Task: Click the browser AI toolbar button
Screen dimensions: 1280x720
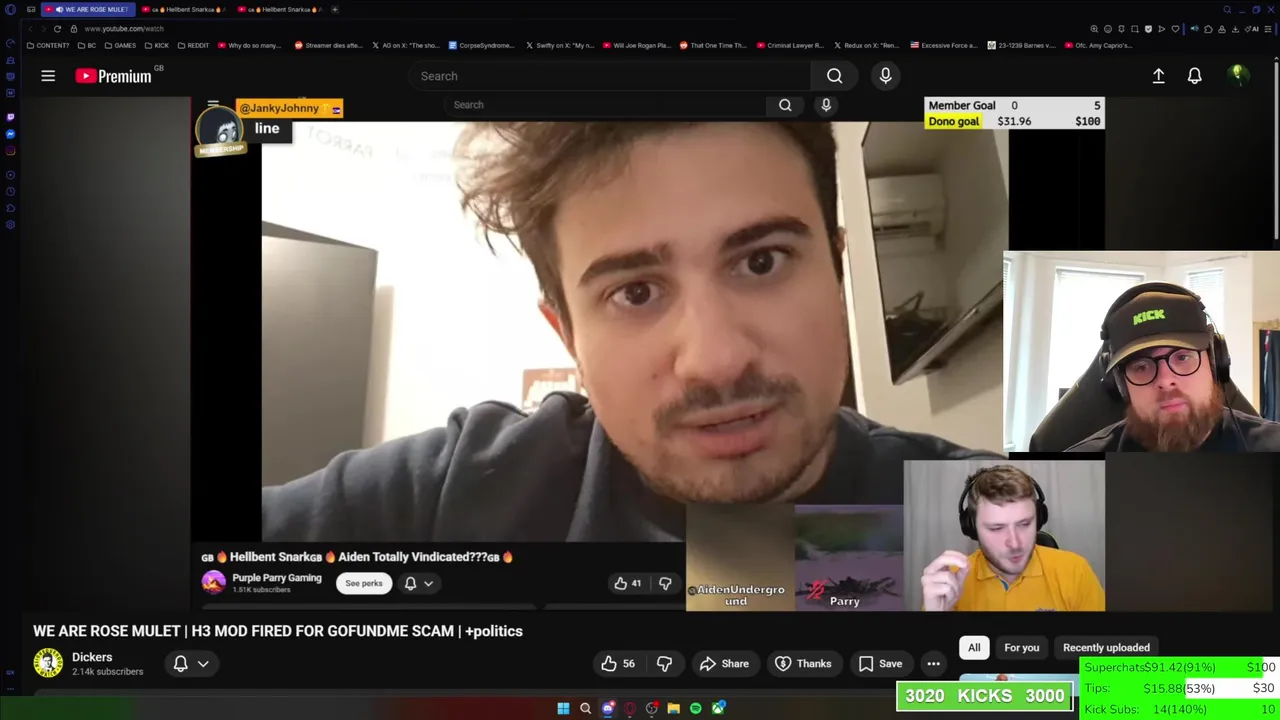Action: (x=1253, y=29)
